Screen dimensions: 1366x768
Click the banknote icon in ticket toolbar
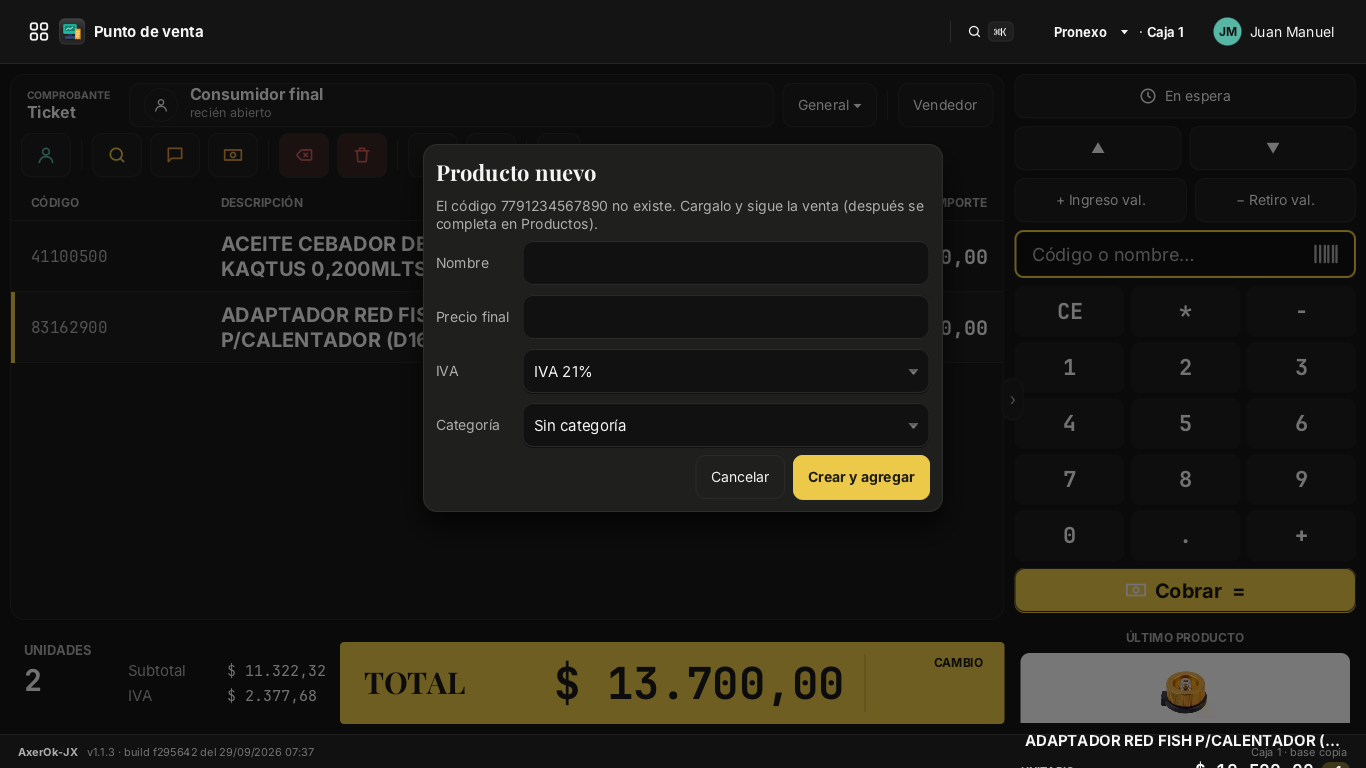click(233, 155)
